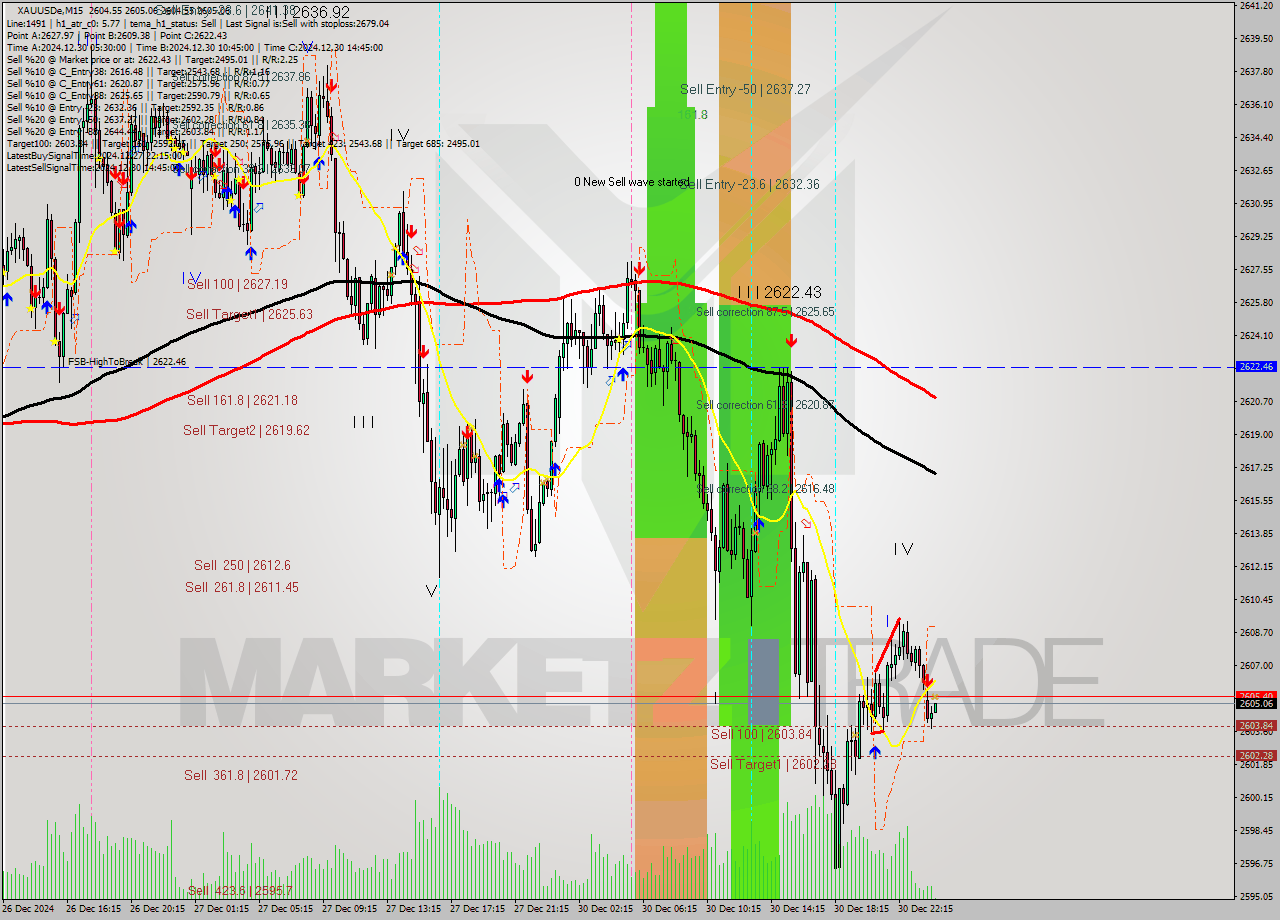Click the red 2602.28 price tag on the axis
The height and width of the screenshot is (920, 1280).
1256,756
